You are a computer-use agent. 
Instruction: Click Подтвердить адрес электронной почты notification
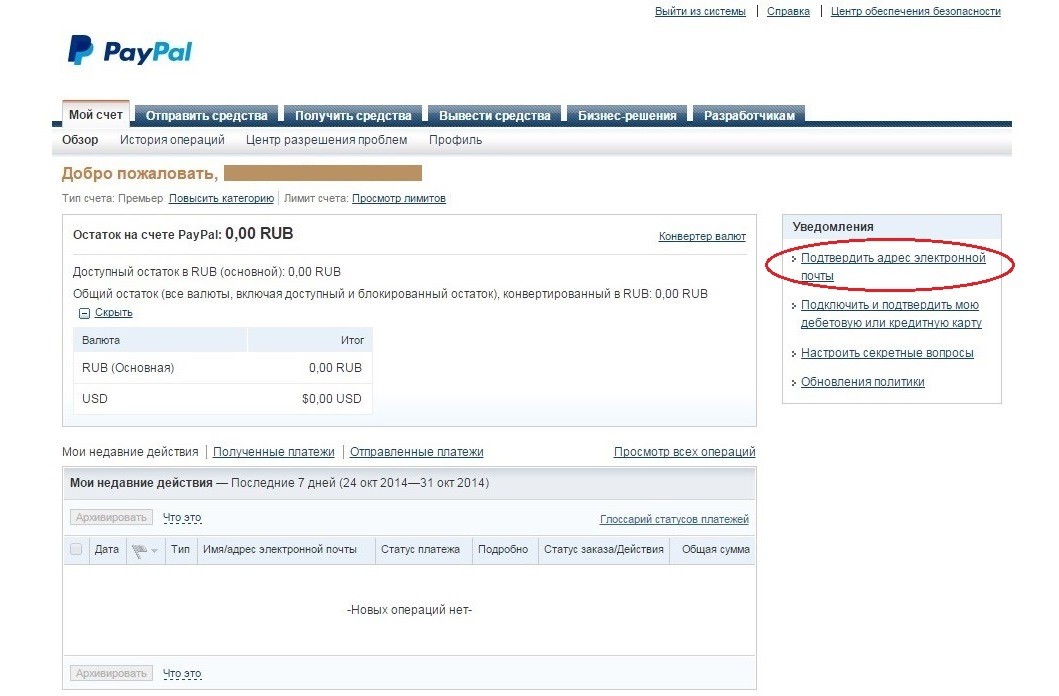coord(893,267)
